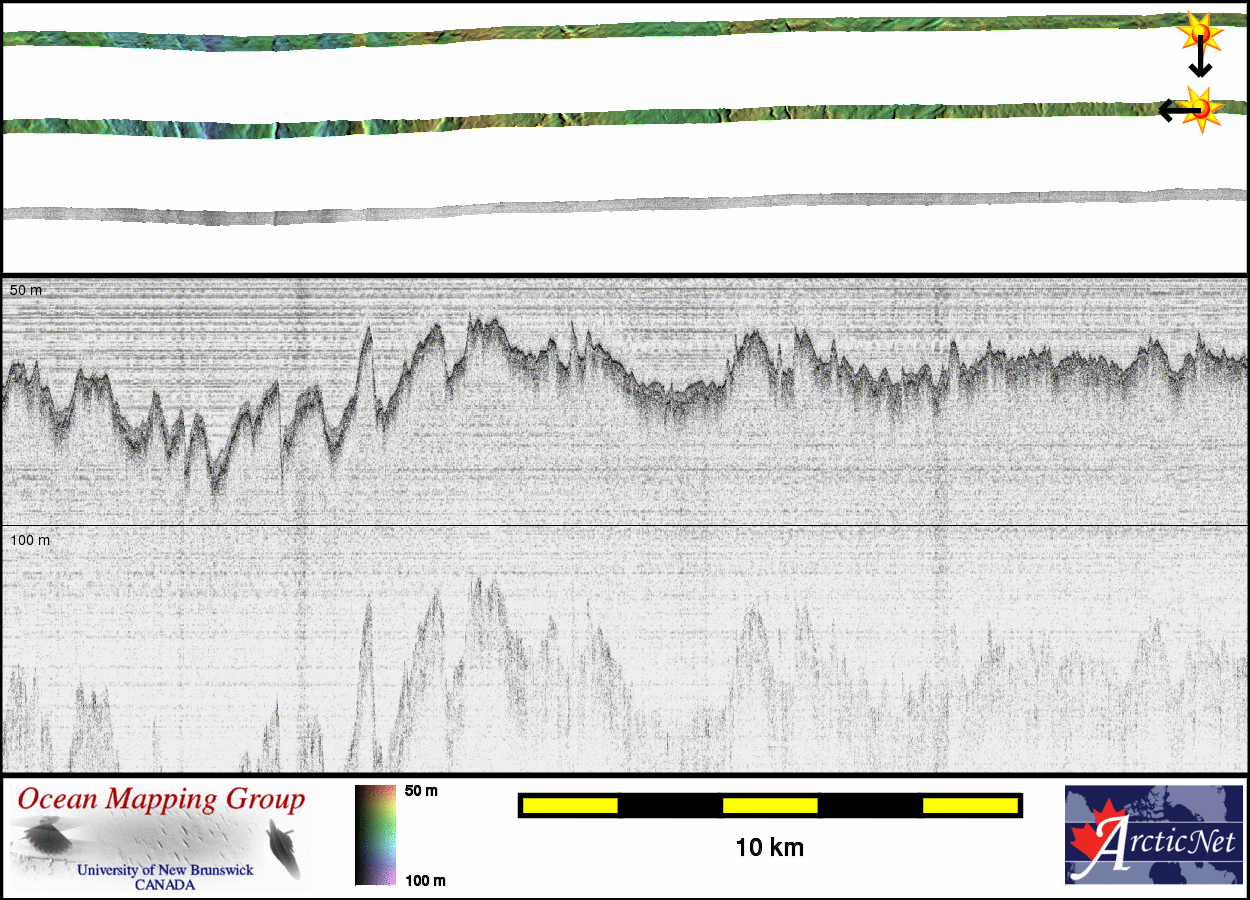Viewport: 1250px width, 900px height.
Task: Click the topmost colored bathymetry strip
Action: (600, 32)
